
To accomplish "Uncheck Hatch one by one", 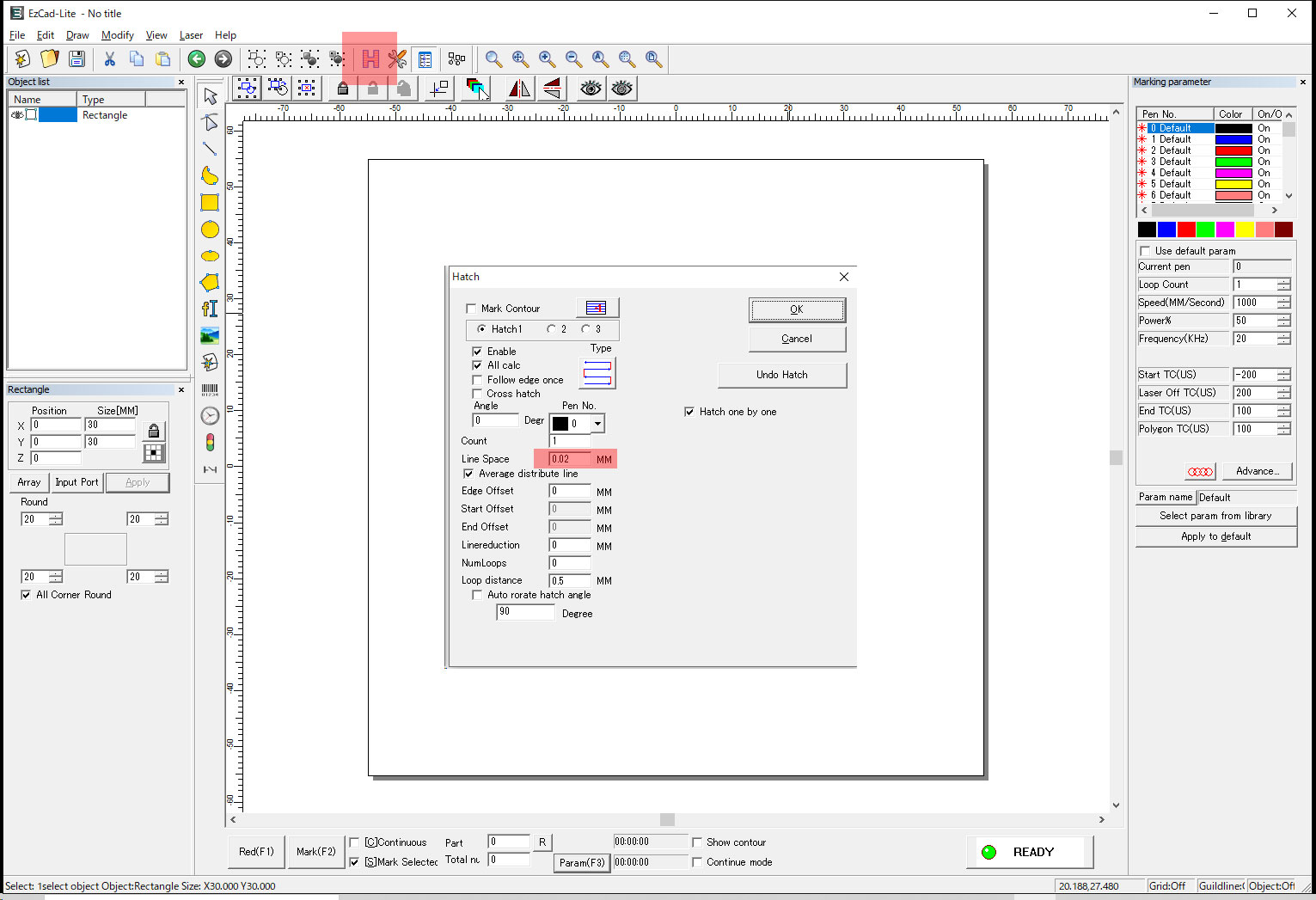I will pyautogui.click(x=689, y=412).
